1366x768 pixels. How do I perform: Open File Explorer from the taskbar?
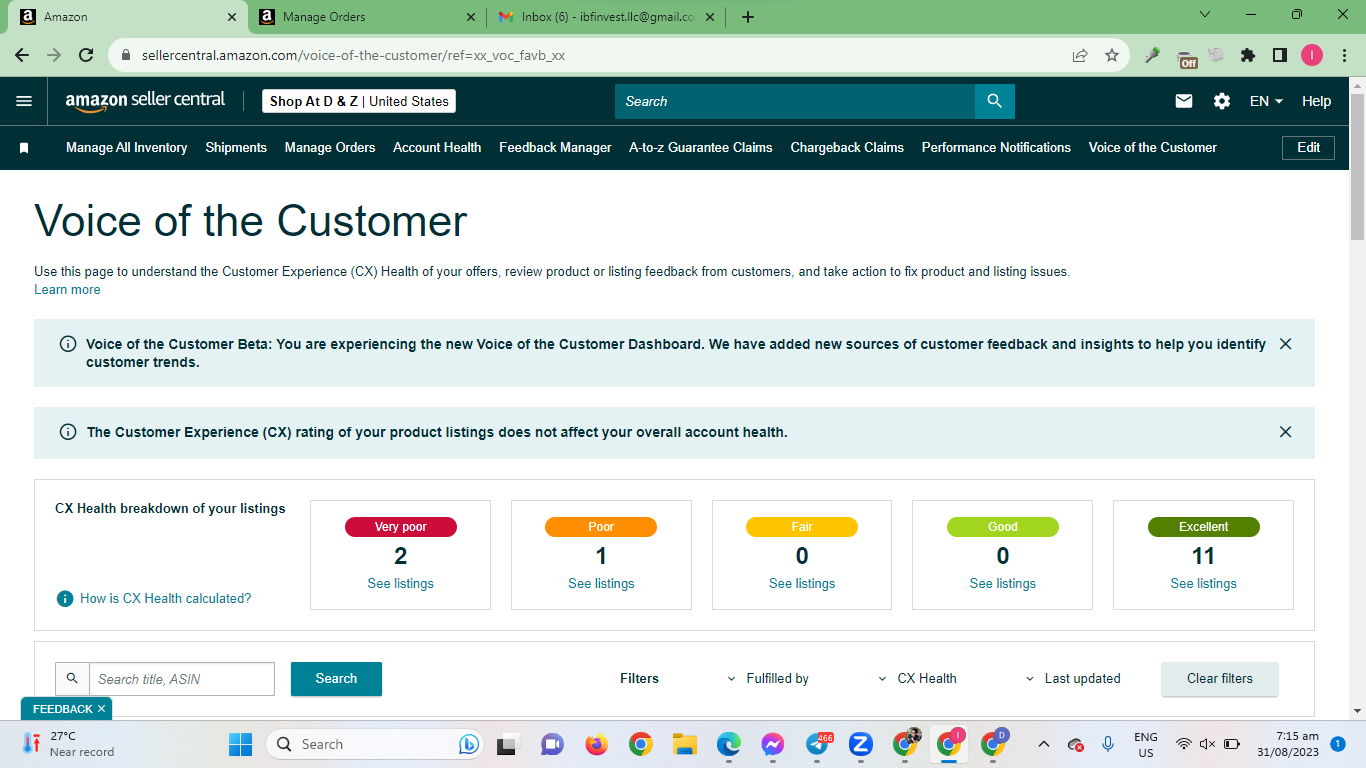pyautogui.click(x=685, y=744)
